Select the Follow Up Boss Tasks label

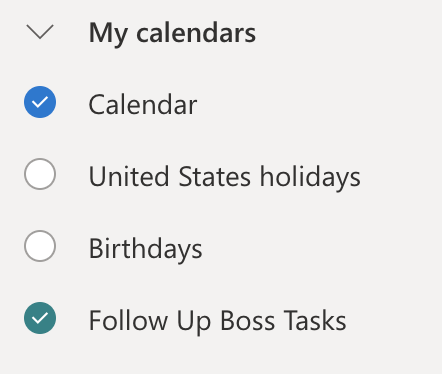[217, 321]
